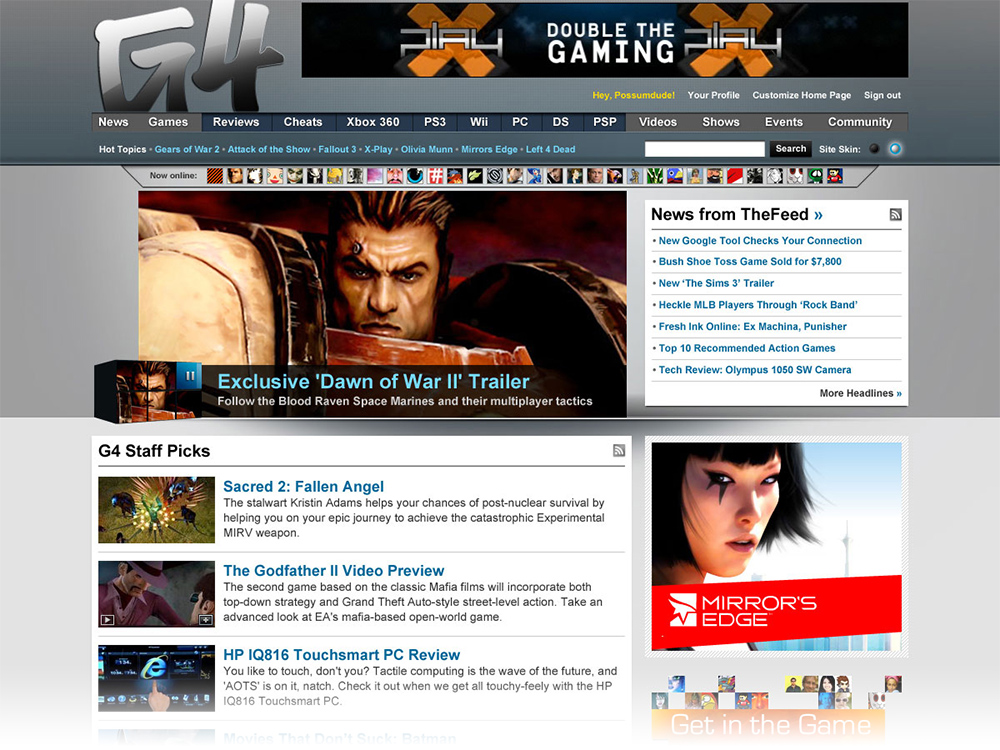The image size is (1000, 750).
Task: Open Fallout 3 hot topic
Action: tap(337, 149)
